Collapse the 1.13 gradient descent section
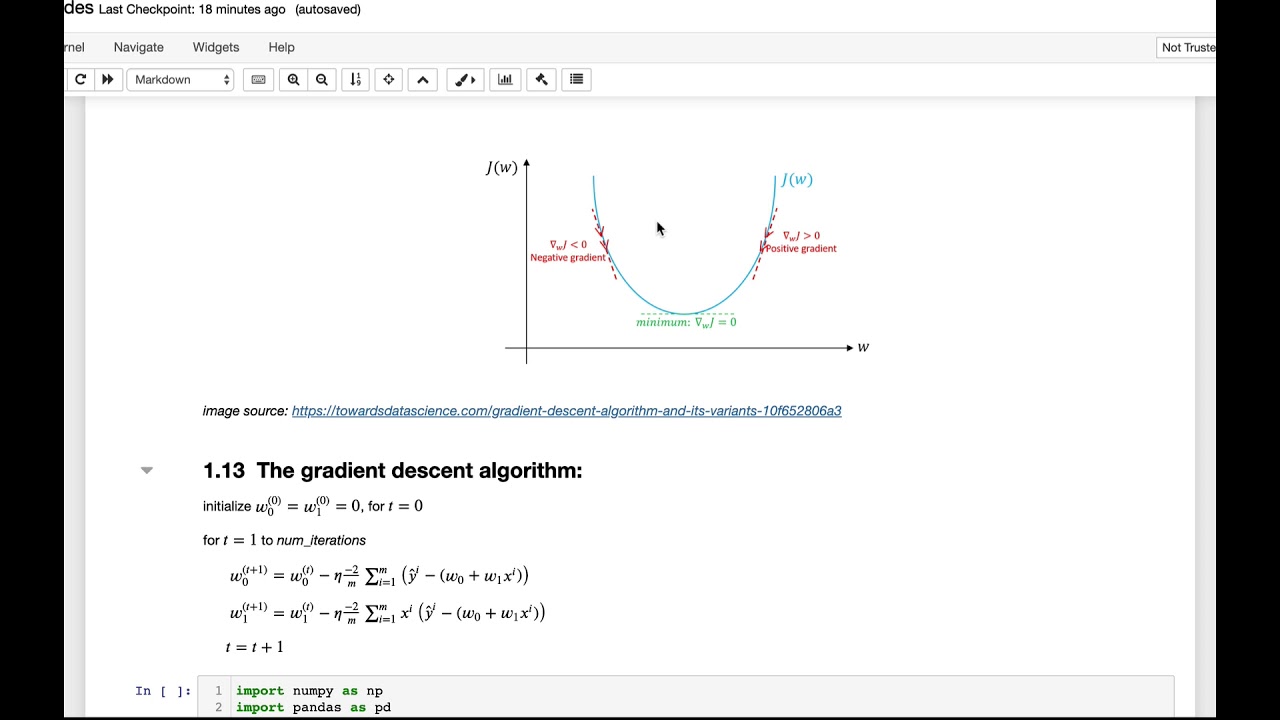1280x720 pixels. [x=147, y=470]
